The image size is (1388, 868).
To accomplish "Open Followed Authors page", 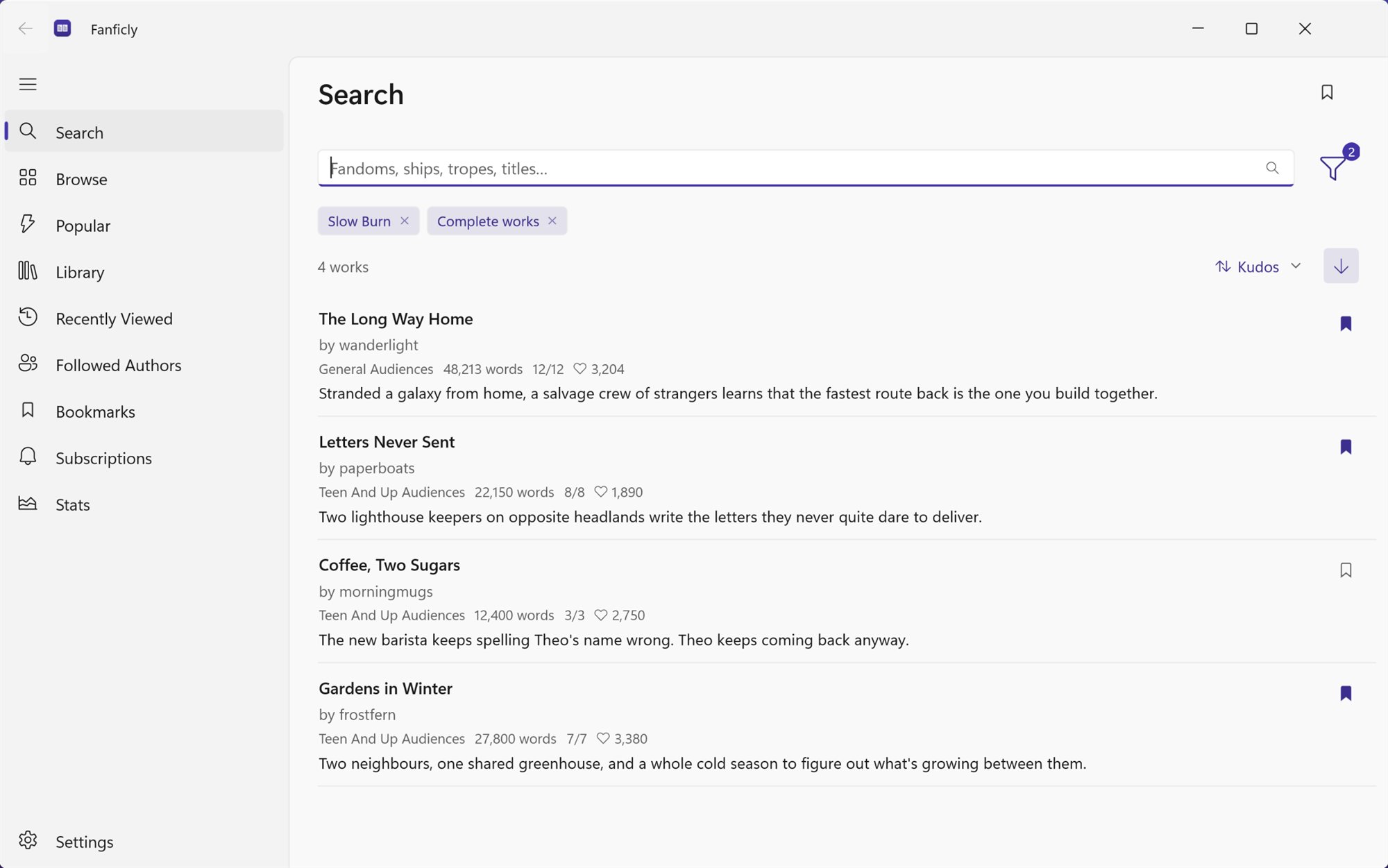I will (x=144, y=364).
